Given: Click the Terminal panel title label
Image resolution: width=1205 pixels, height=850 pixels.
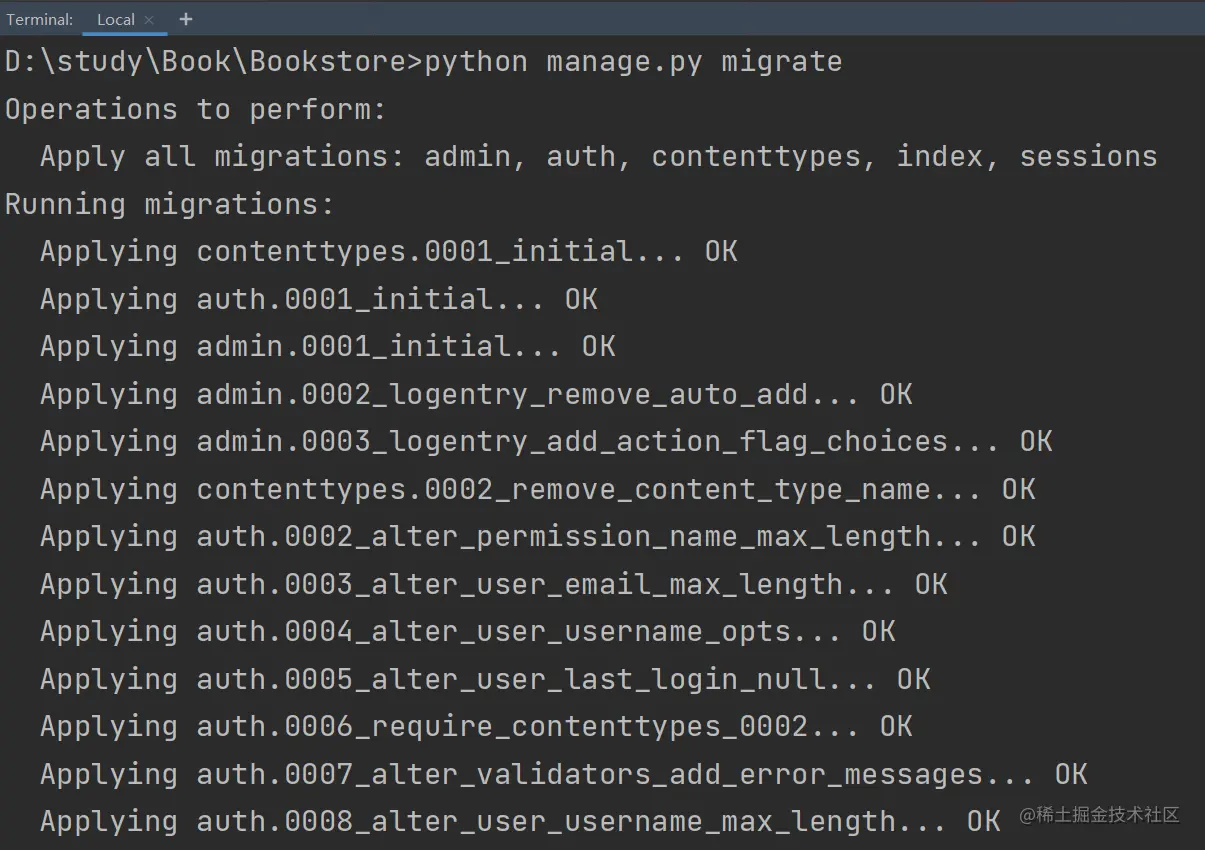Looking at the screenshot, I should pyautogui.click(x=40, y=20).
